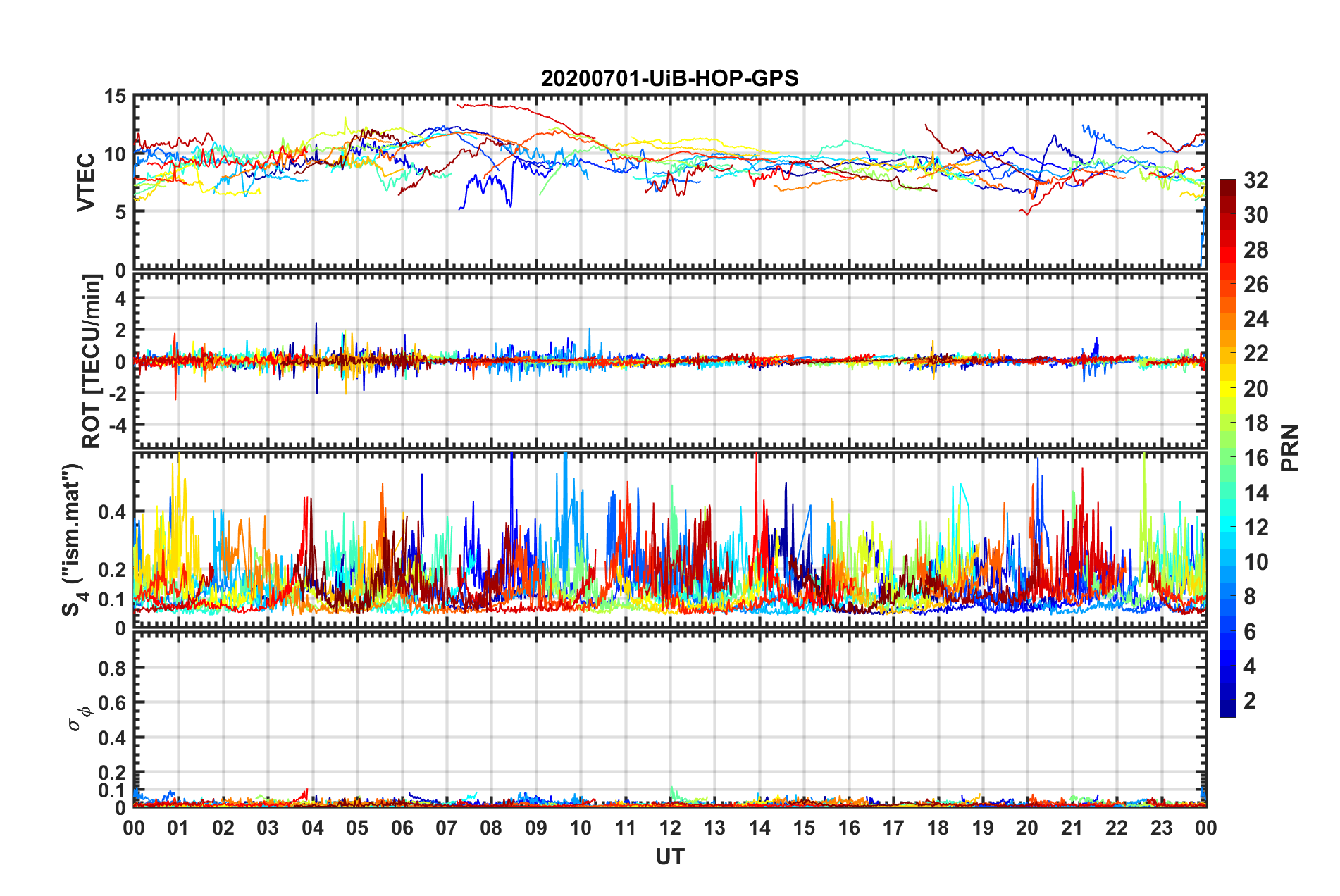Click the 18 tick on the UT axis
1340x896 pixels.
[938, 828]
